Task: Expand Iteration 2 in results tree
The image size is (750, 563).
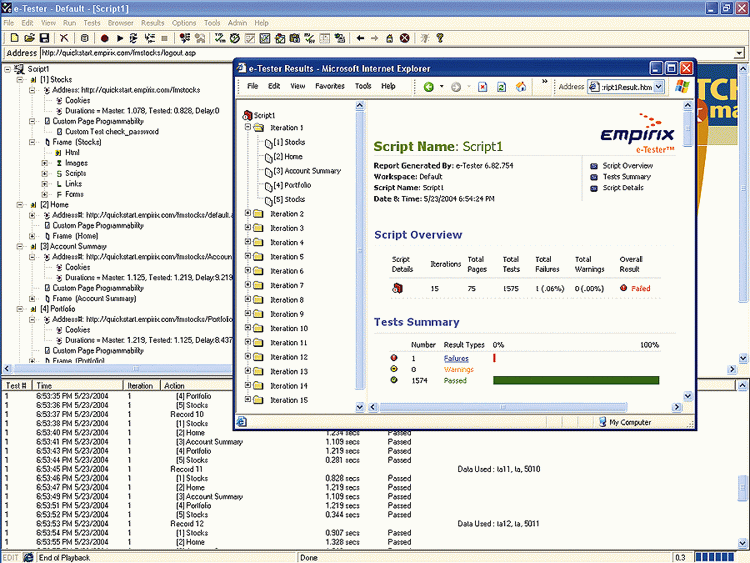Action: click(248, 213)
